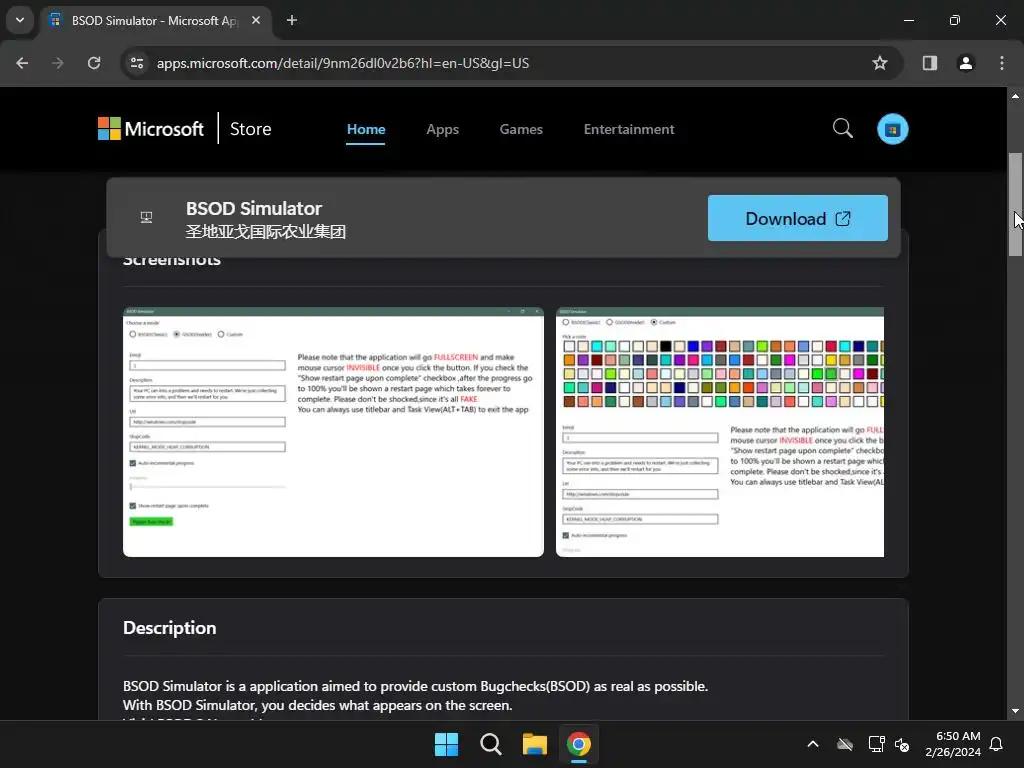View site information icon in address bar
1024x768 pixels.
click(137, 63)
